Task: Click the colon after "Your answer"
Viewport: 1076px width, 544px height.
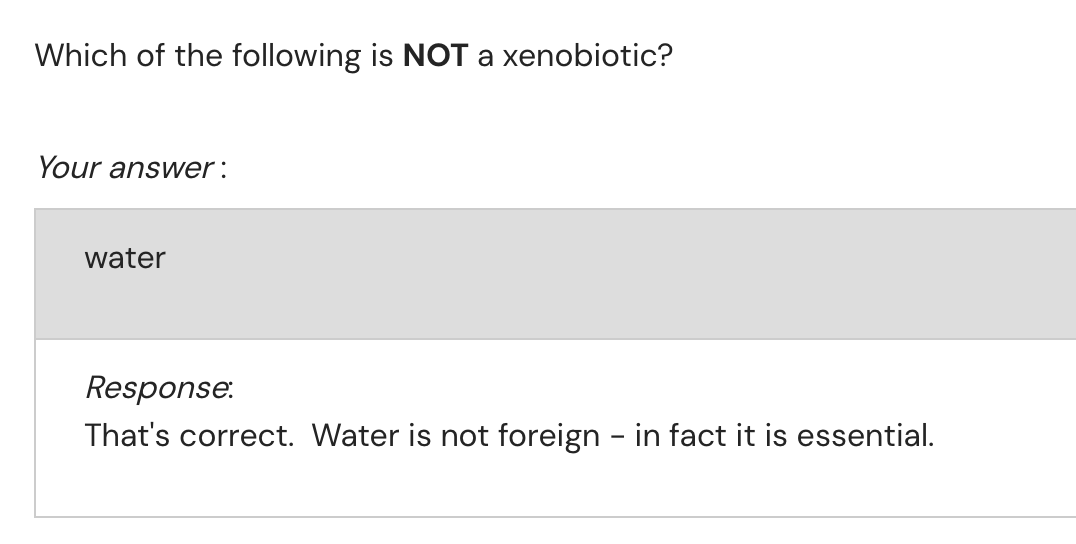Action: [x=223, y=169]
